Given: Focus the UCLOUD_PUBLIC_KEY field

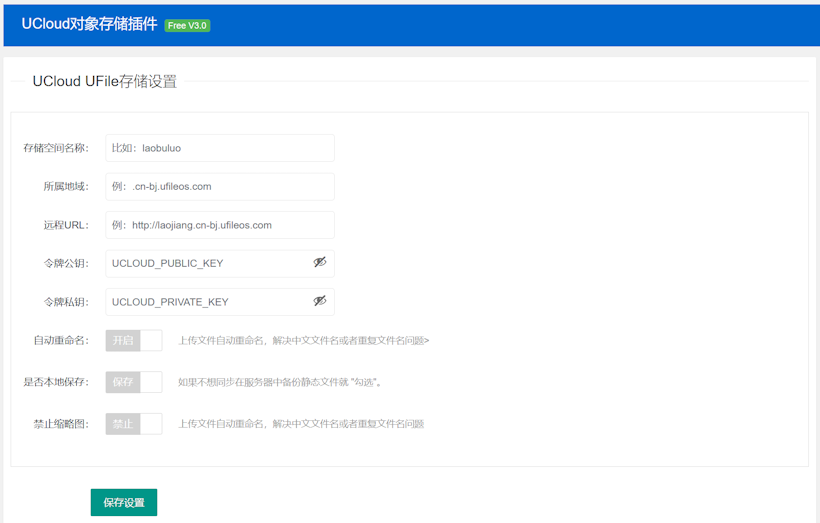Looking at the screenshot, I should pos(208,263).
